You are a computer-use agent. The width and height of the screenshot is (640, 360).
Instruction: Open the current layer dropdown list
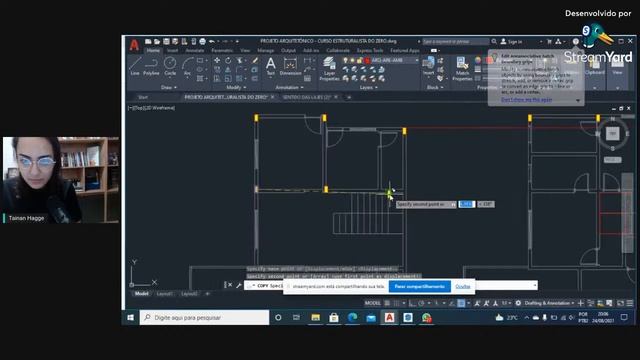pos(416,60)
